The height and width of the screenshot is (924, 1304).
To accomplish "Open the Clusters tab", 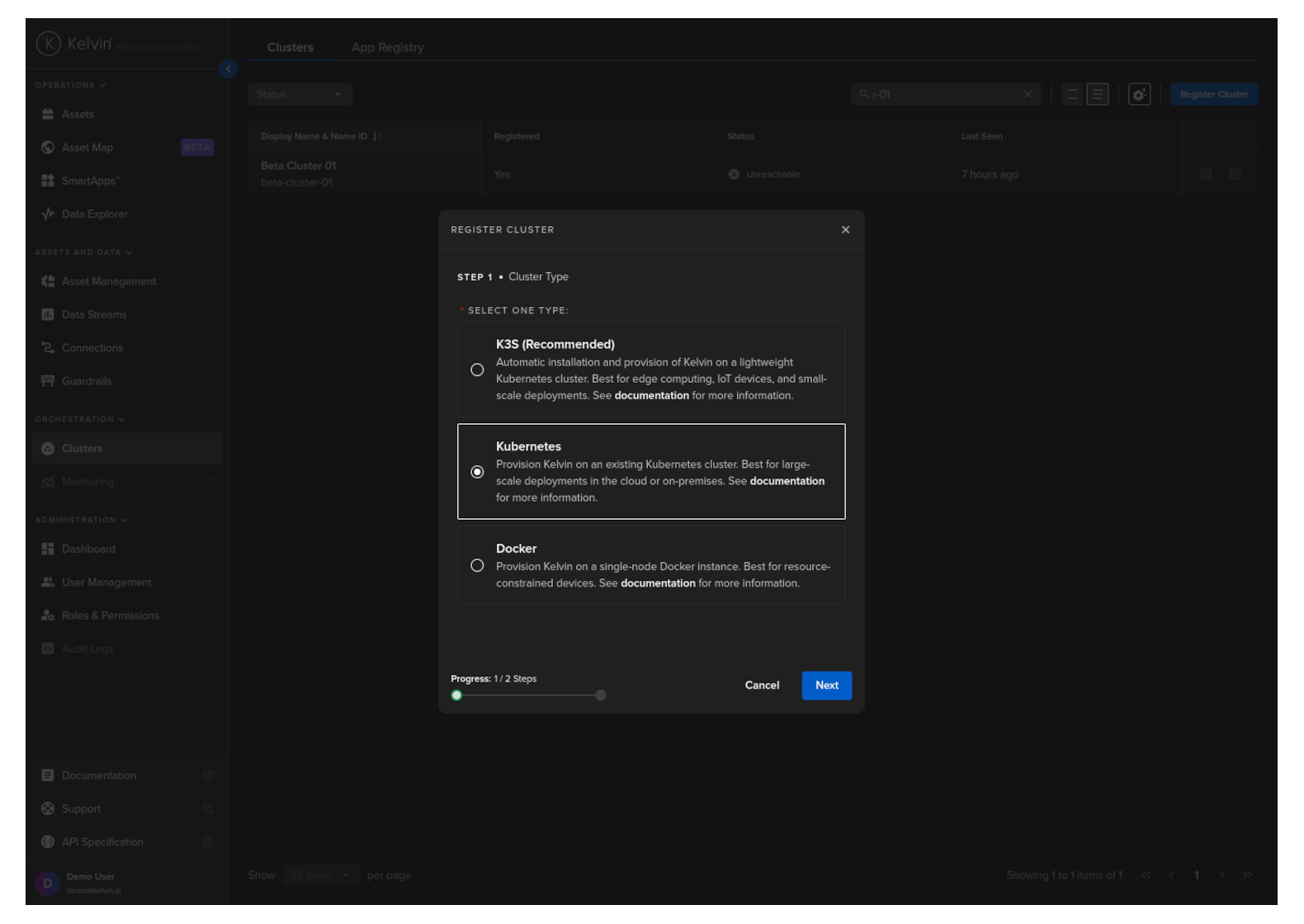I will [290, 48].
